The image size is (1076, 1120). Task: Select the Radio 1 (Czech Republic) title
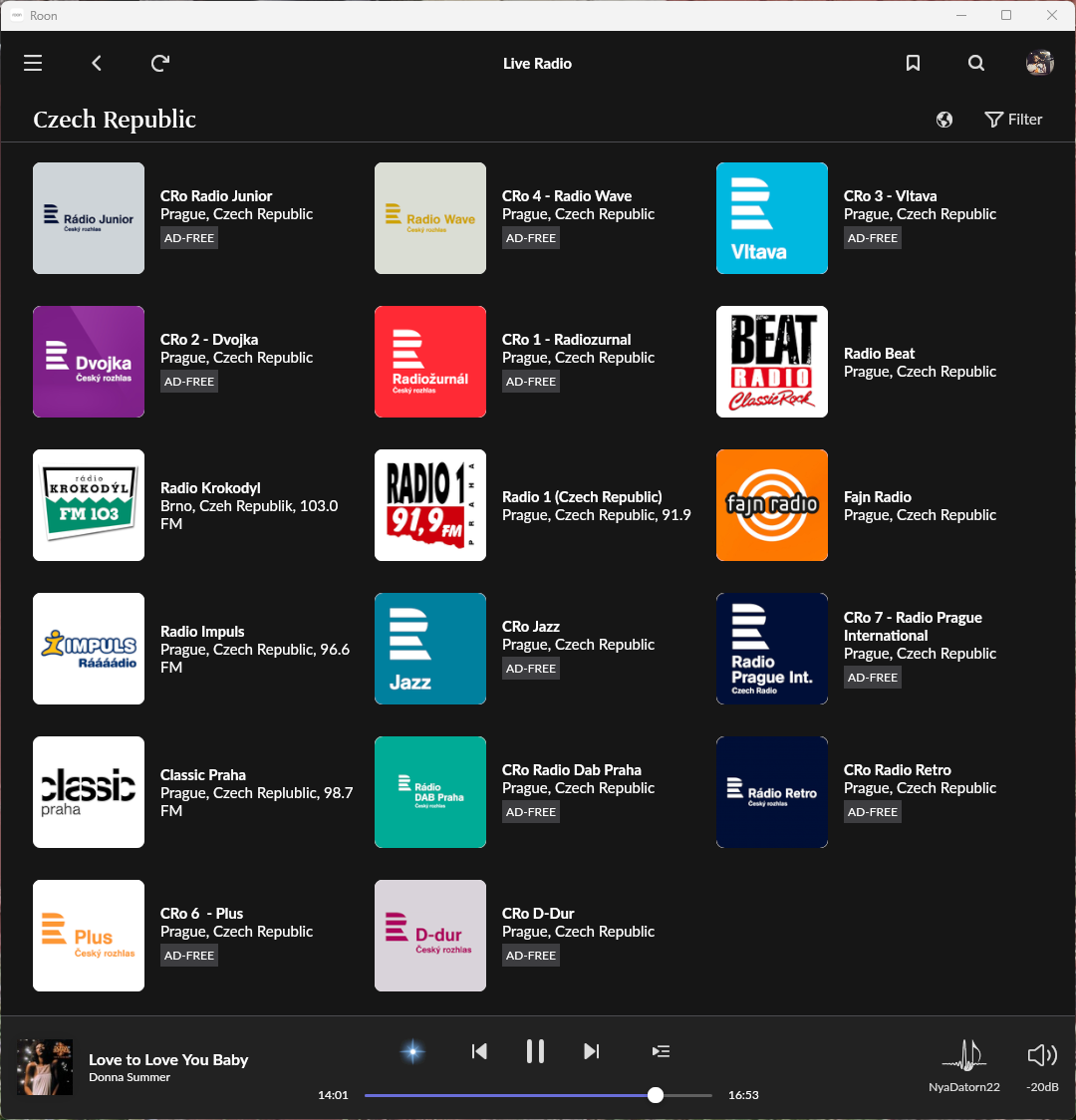pyautogui.click(x=582, y=497)
